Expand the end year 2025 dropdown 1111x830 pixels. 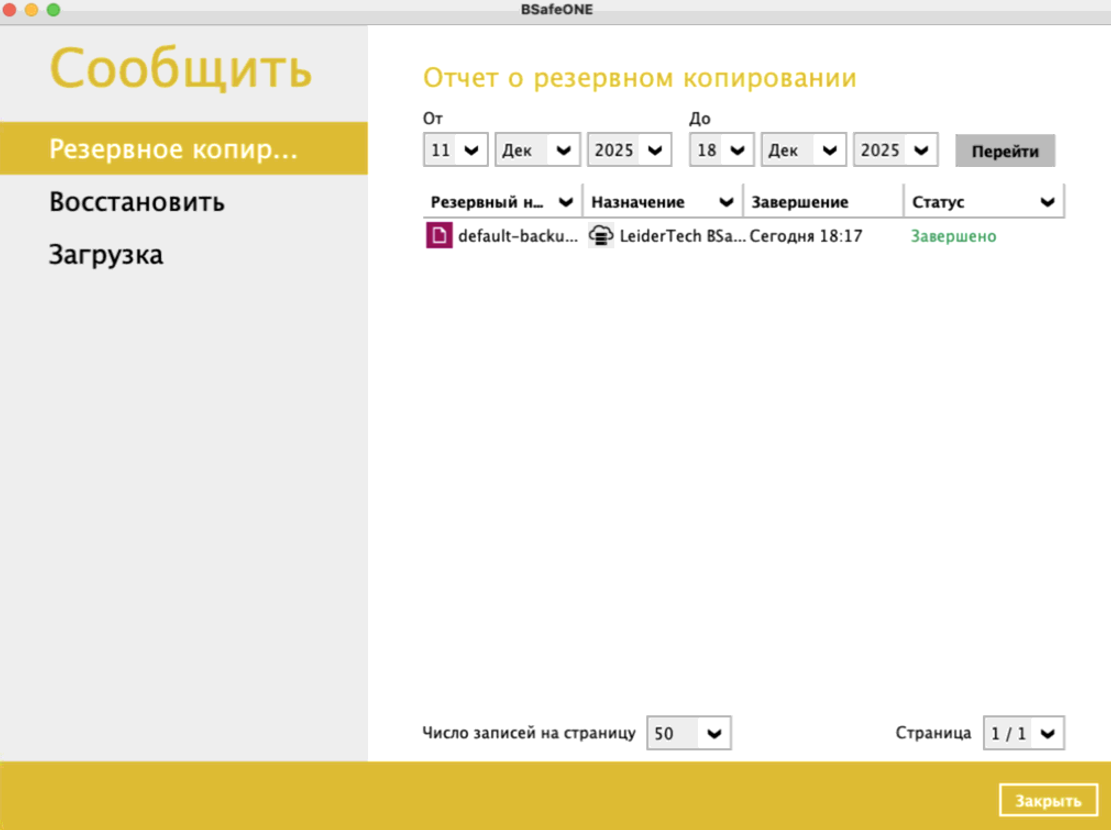click(895, 151)
